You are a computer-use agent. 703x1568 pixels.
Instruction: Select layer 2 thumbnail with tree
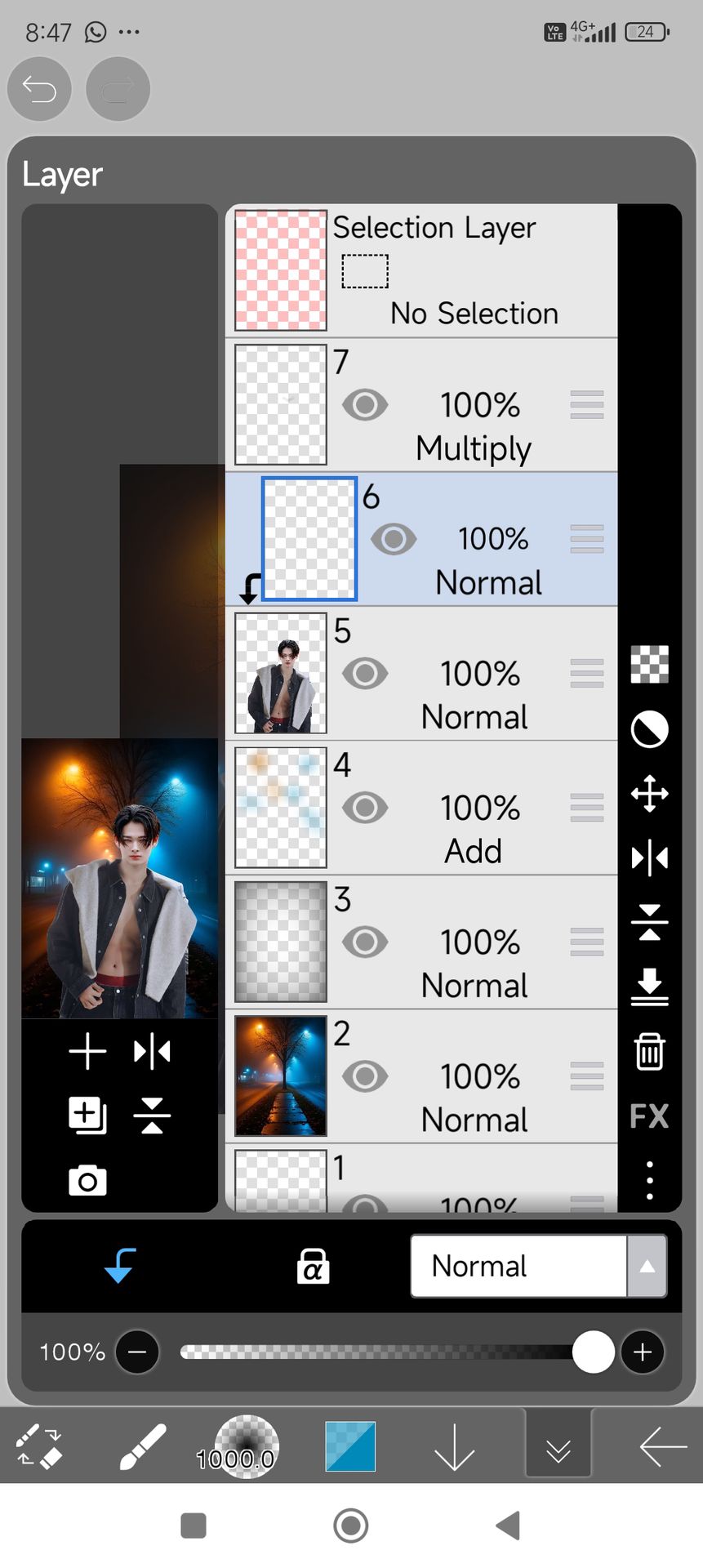(x=281, y=1076)
